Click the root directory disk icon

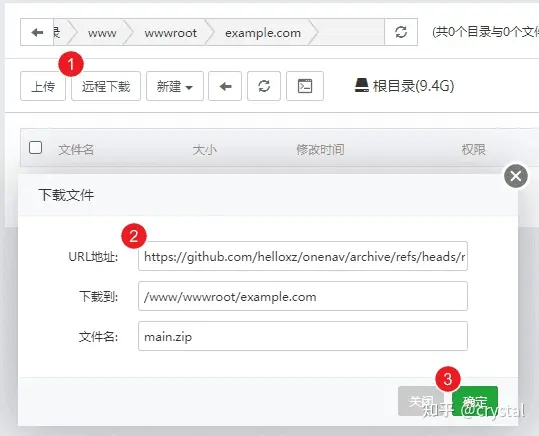click(362, 85)
